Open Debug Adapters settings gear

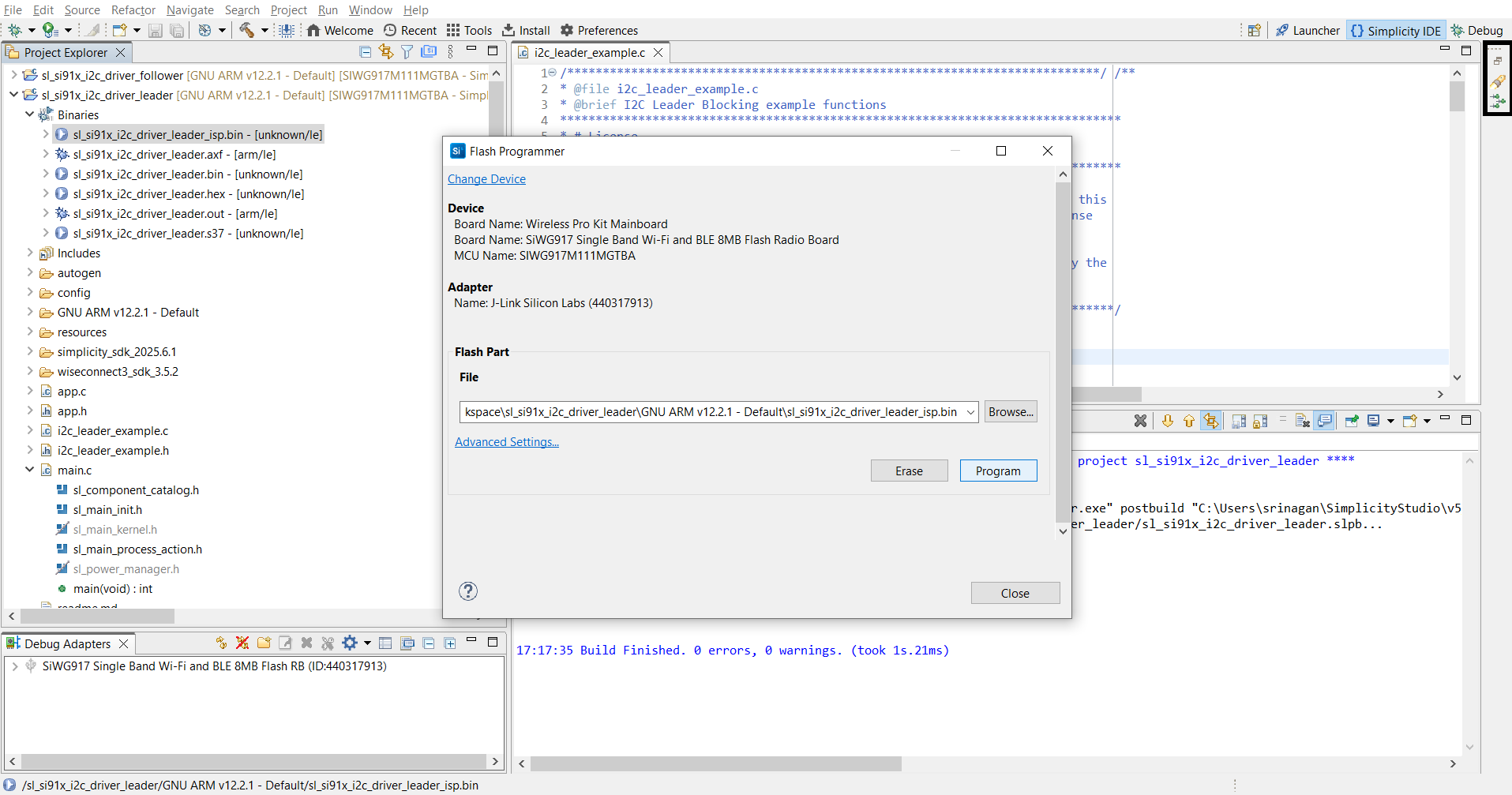pyautogui.click(x=348, y=643)
